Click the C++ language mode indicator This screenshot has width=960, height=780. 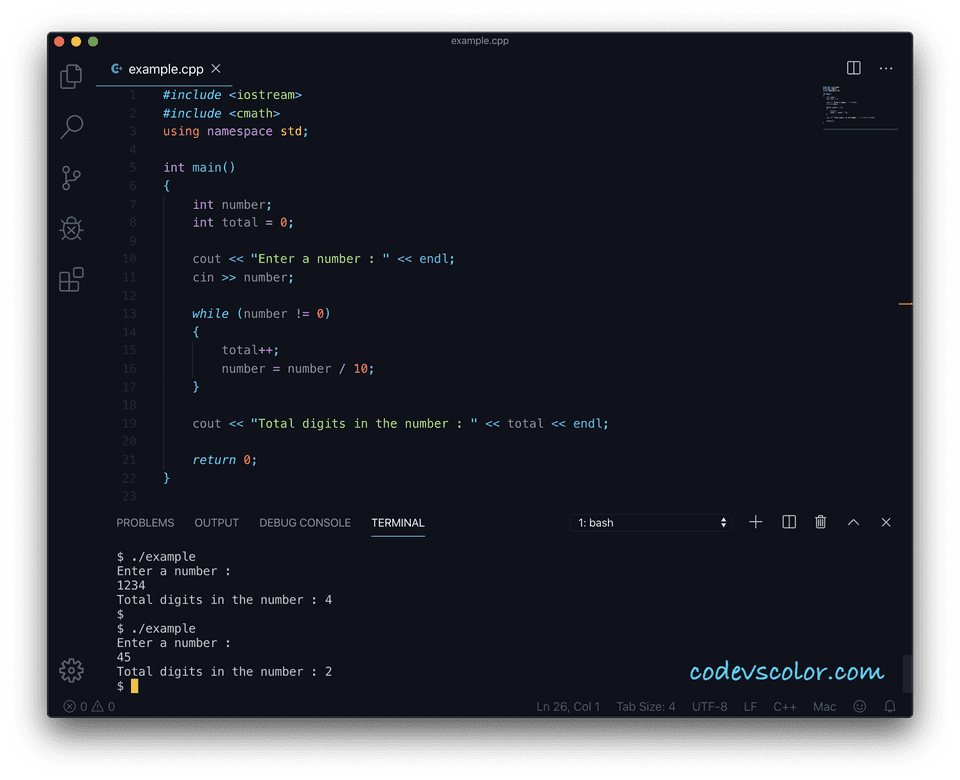(x=785, y=707)
